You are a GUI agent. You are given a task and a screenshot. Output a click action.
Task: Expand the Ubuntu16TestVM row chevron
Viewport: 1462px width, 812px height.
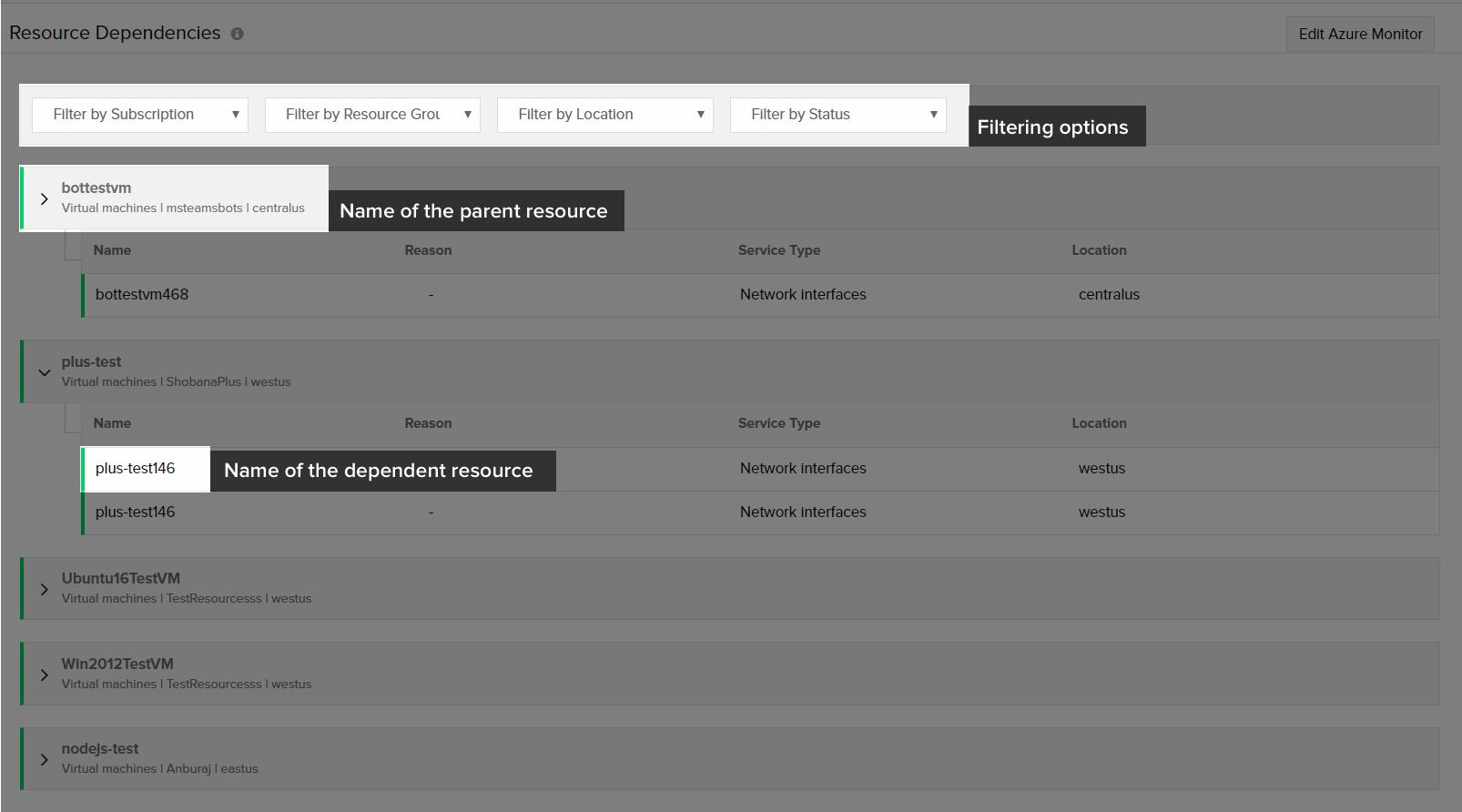click(x=44, y=589)
